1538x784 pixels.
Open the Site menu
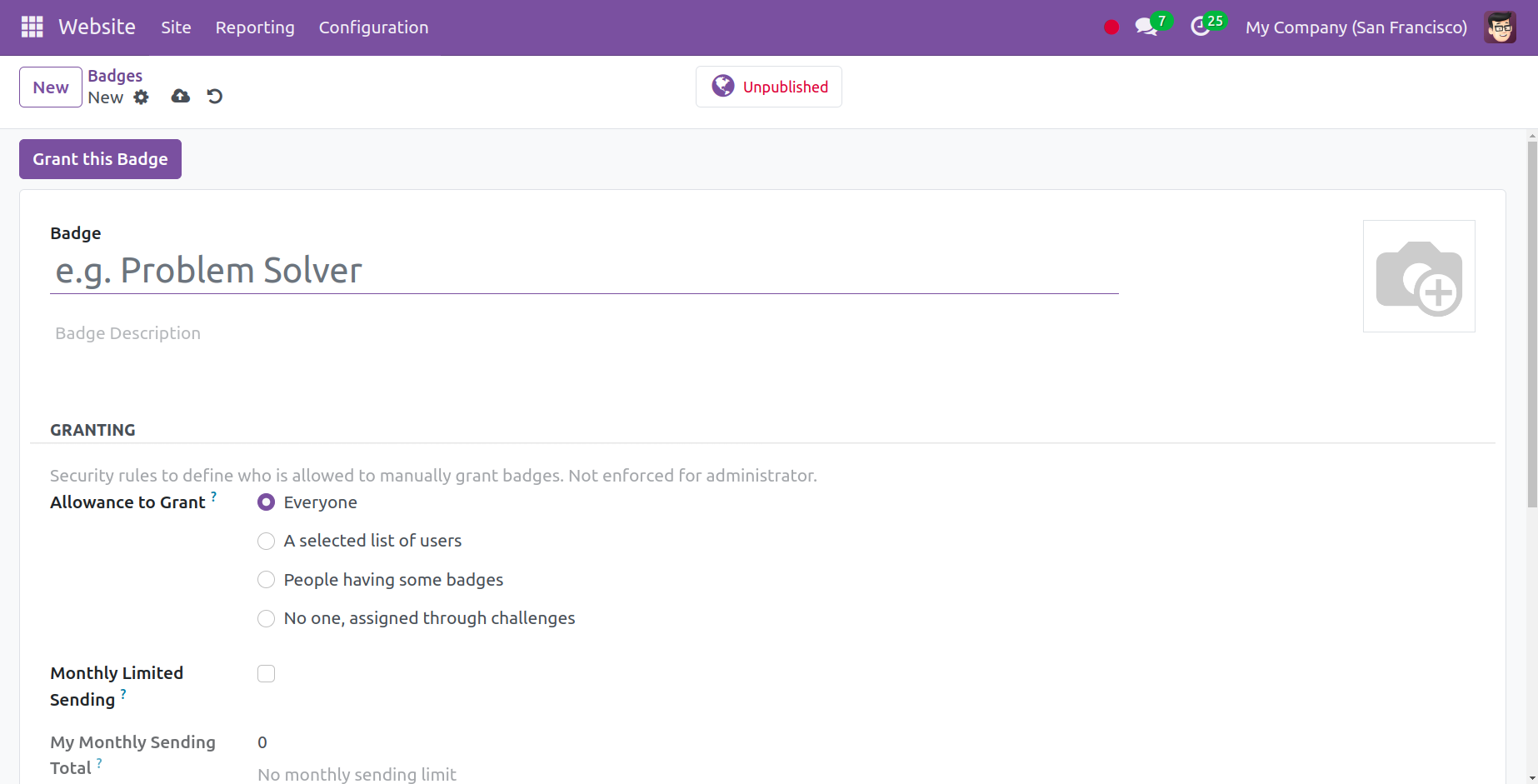(x=176, y=27)
